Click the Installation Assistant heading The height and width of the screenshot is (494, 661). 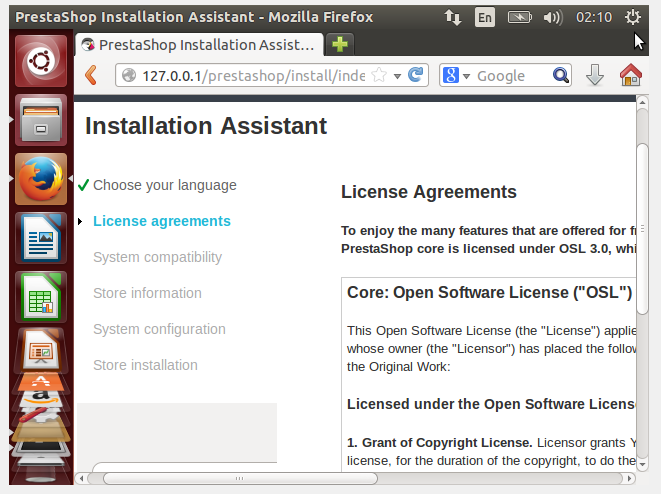[206, 126]
